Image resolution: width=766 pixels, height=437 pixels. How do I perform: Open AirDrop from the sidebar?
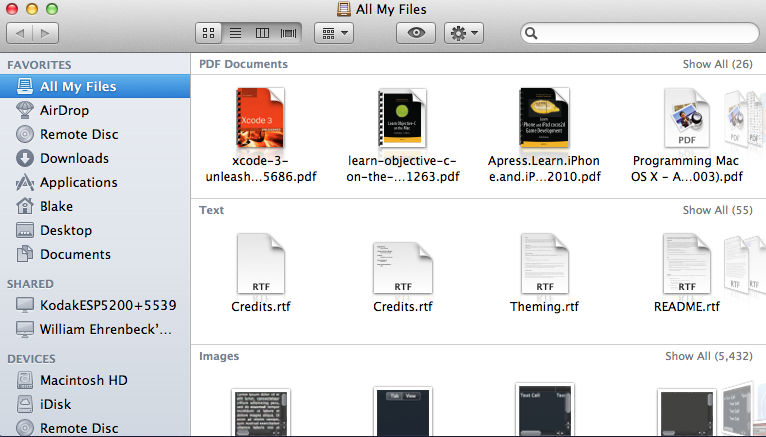95,110
